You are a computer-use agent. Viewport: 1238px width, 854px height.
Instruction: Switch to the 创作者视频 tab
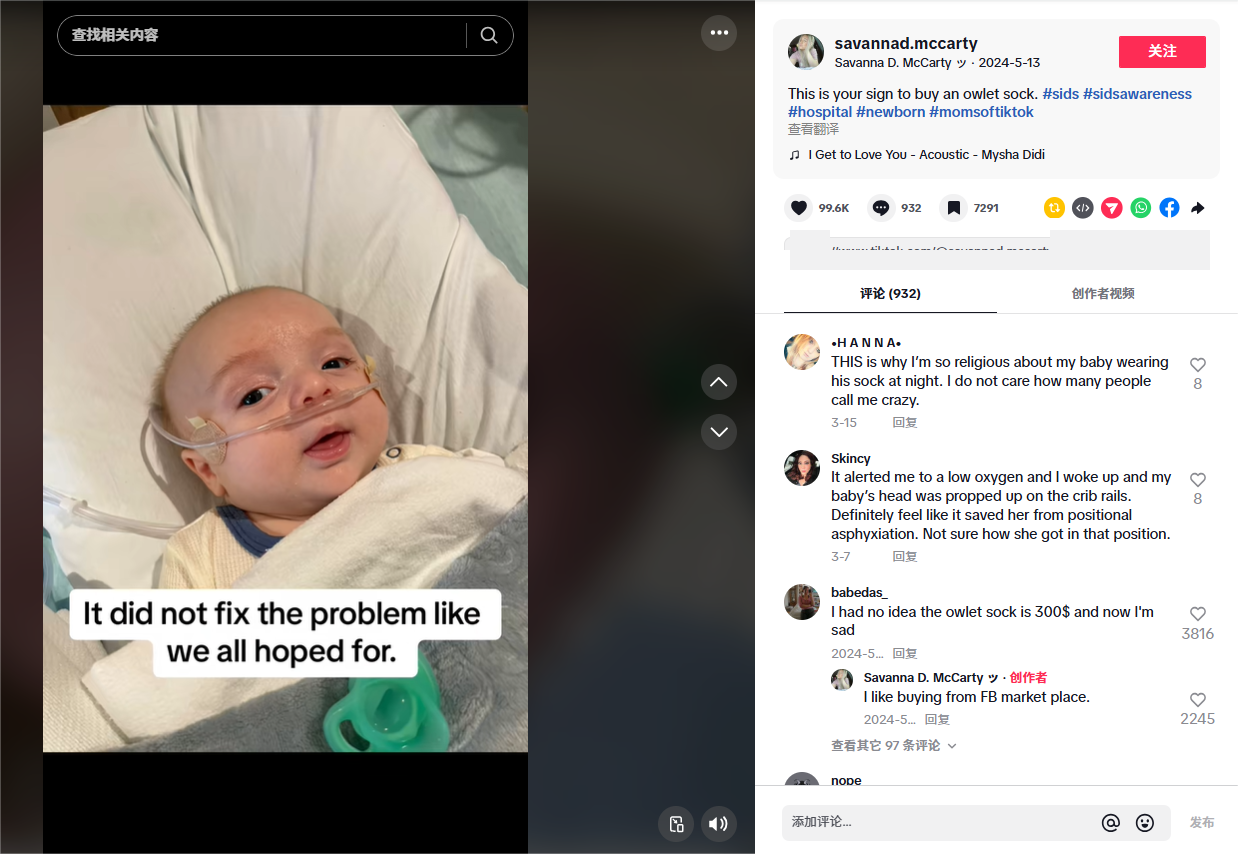(1103, 294)
